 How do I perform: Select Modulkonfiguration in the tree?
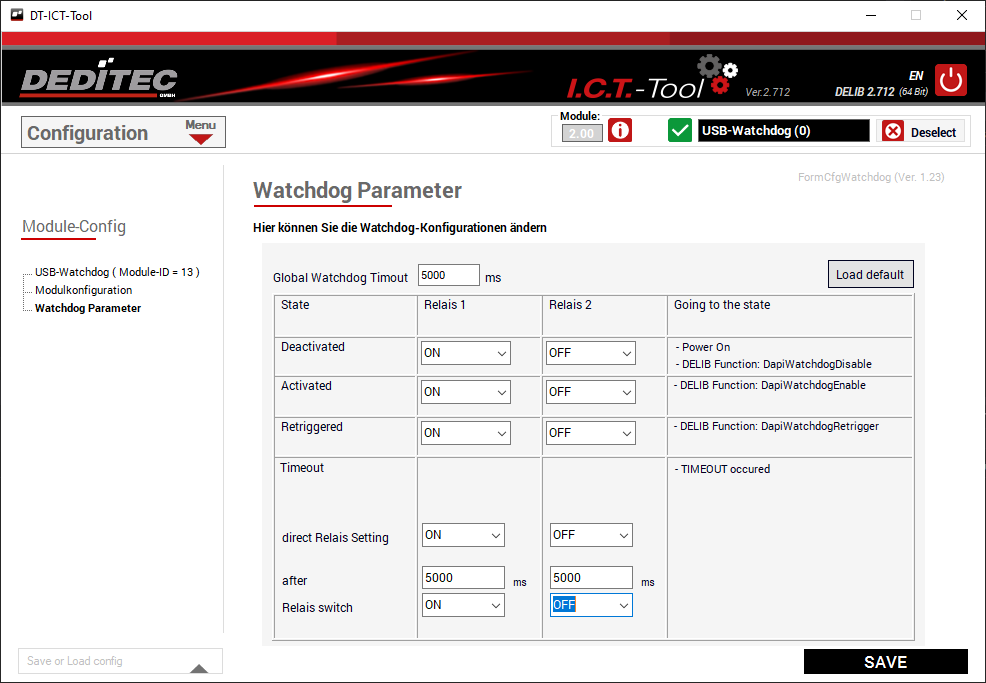pos(83,290)
